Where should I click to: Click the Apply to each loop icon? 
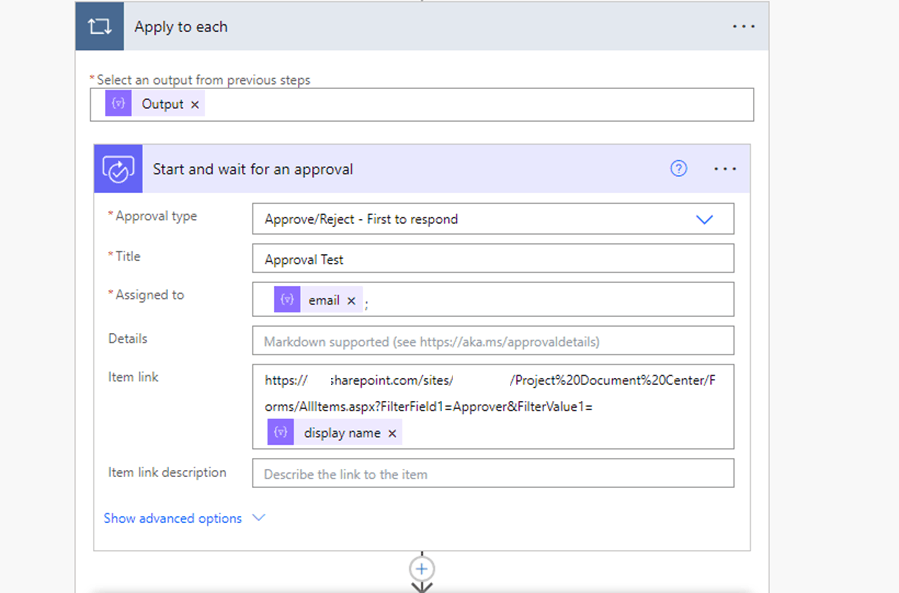click(100, 26)
